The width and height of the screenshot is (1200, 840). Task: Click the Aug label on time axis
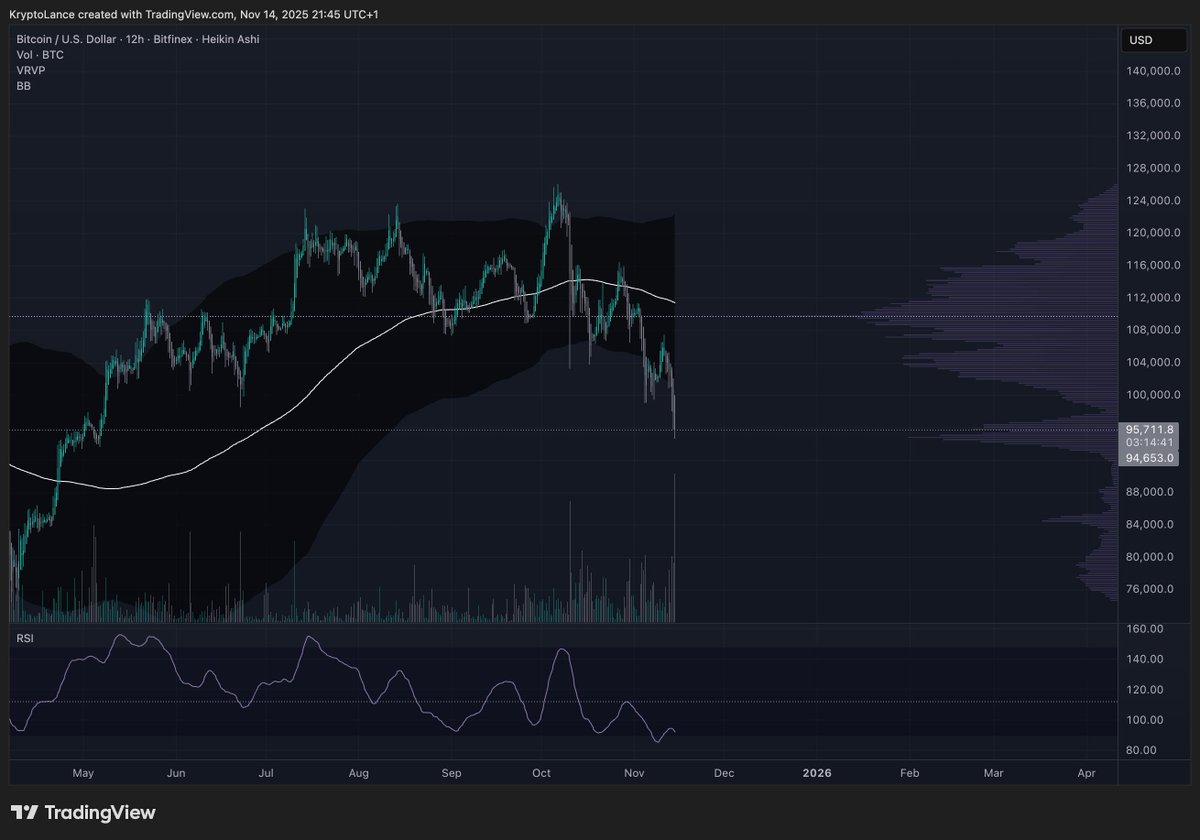pos(359,773)
